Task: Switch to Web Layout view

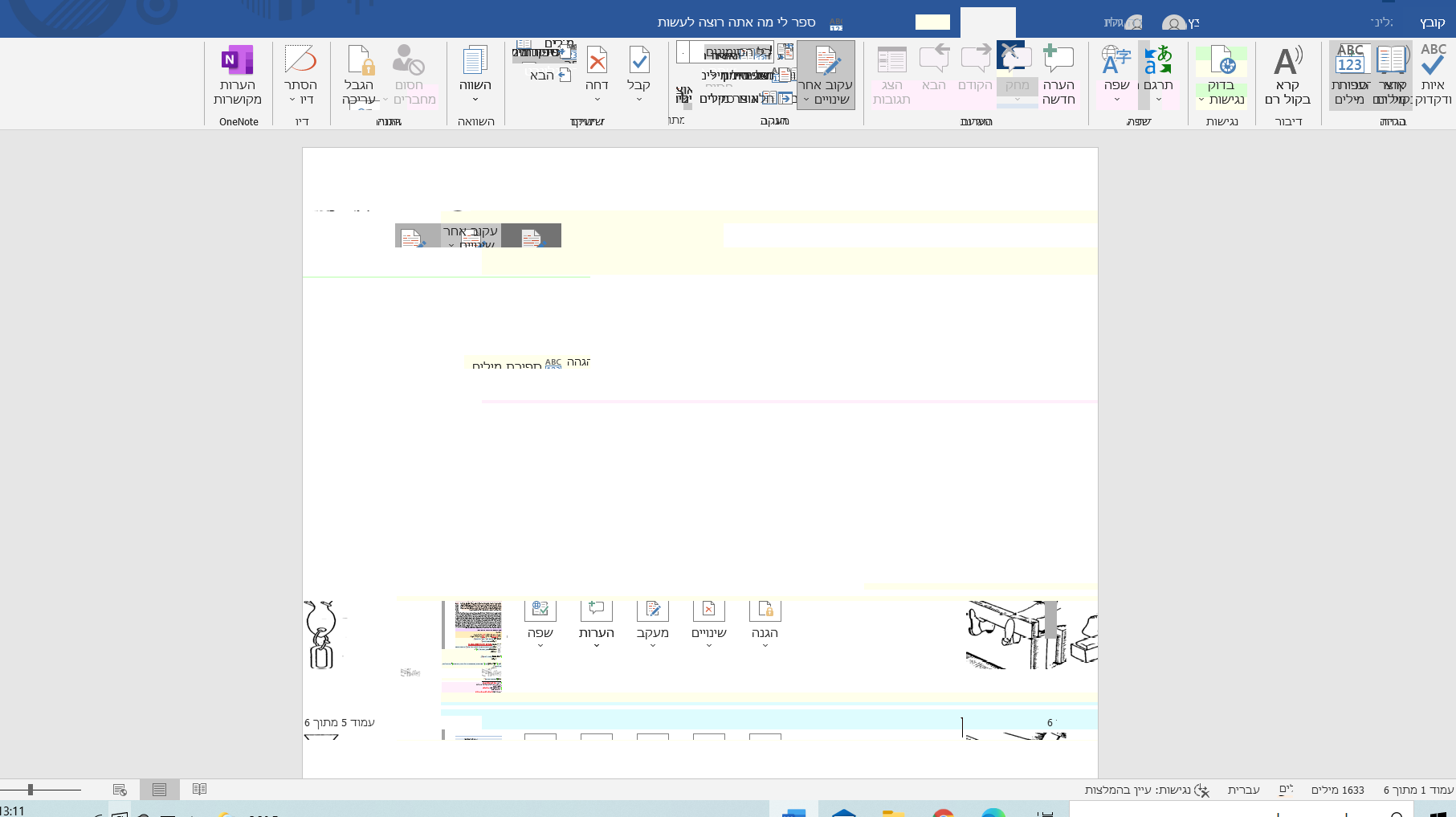Action: coord(120,790)
